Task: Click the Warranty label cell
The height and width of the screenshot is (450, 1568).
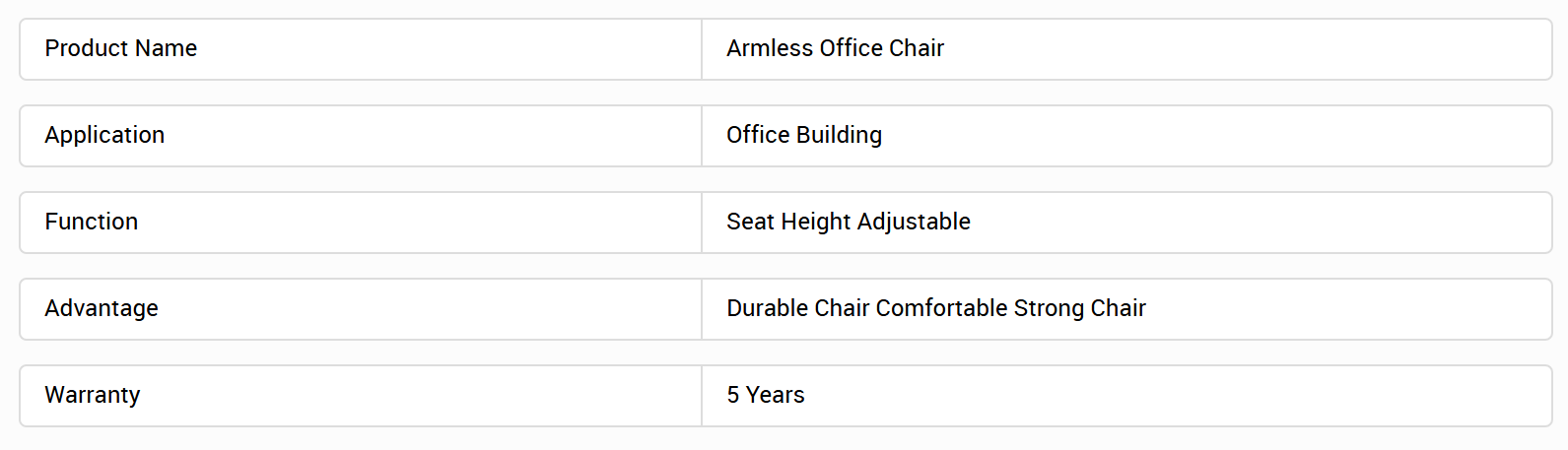Action: [x=361, y=395]
